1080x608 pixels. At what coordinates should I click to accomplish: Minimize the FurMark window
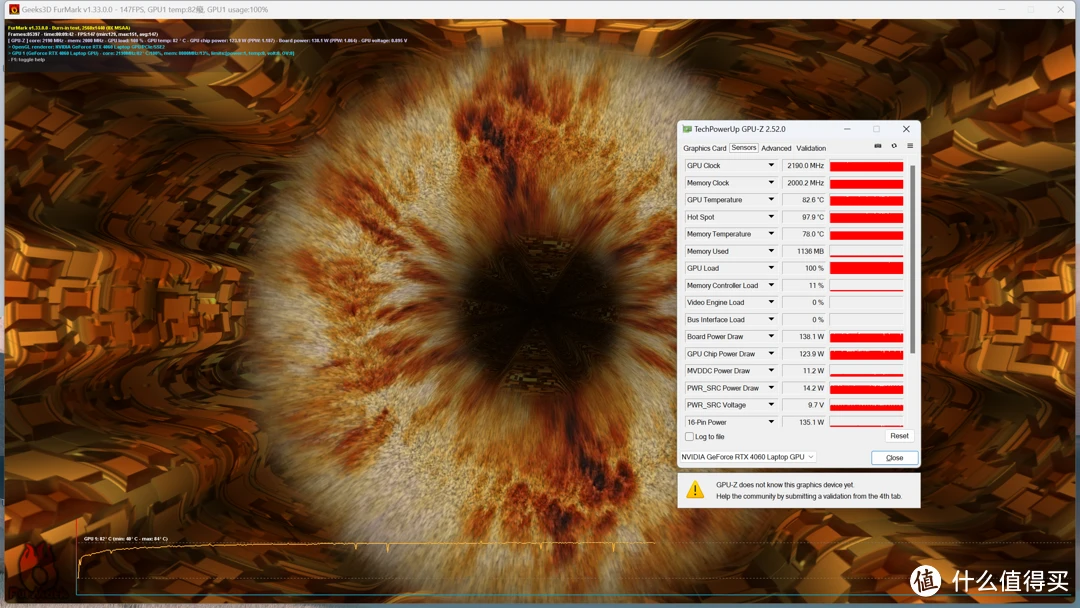click(x=1003, y=9)
